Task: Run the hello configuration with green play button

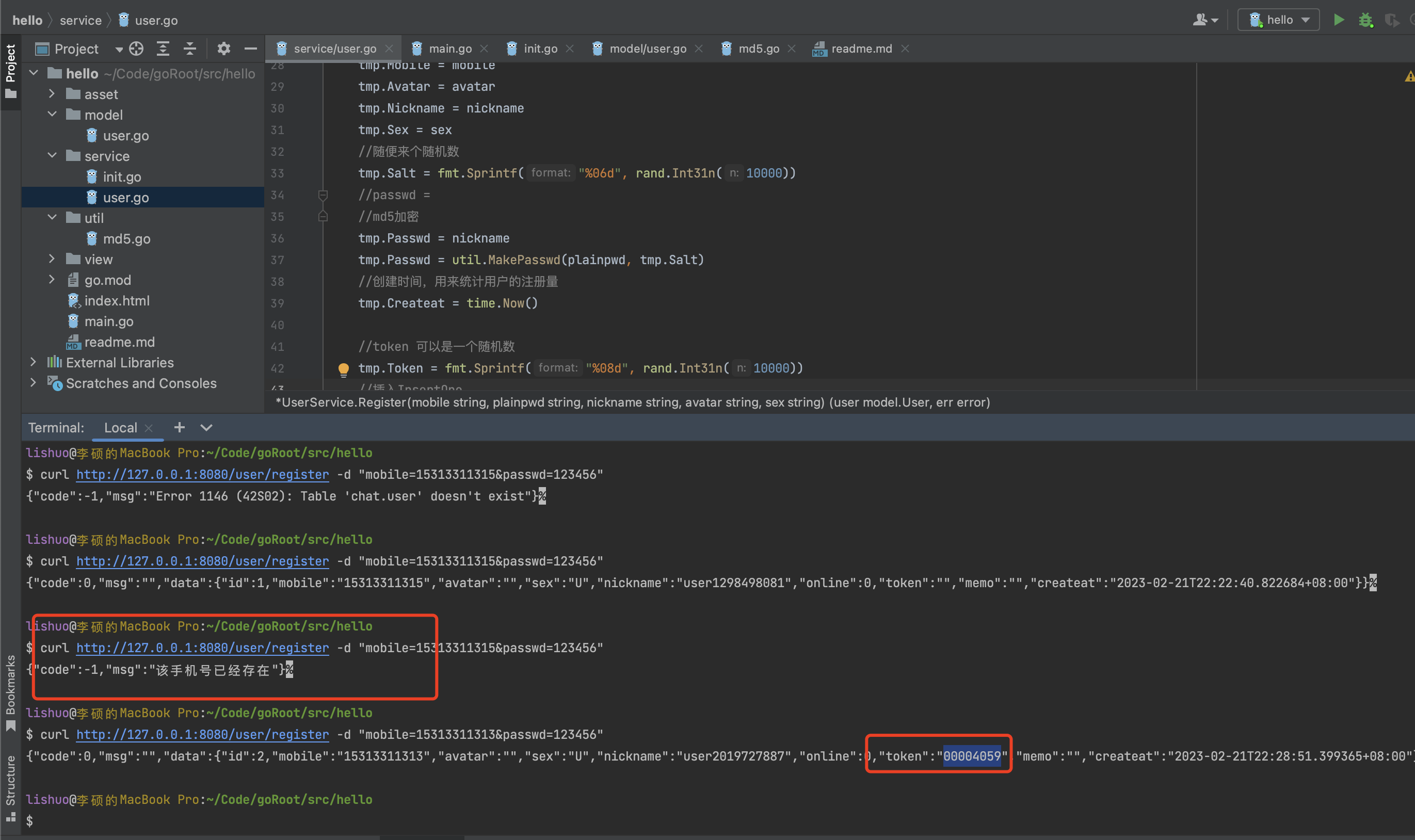Action: pyautogui.click(x=1338, y=20)
